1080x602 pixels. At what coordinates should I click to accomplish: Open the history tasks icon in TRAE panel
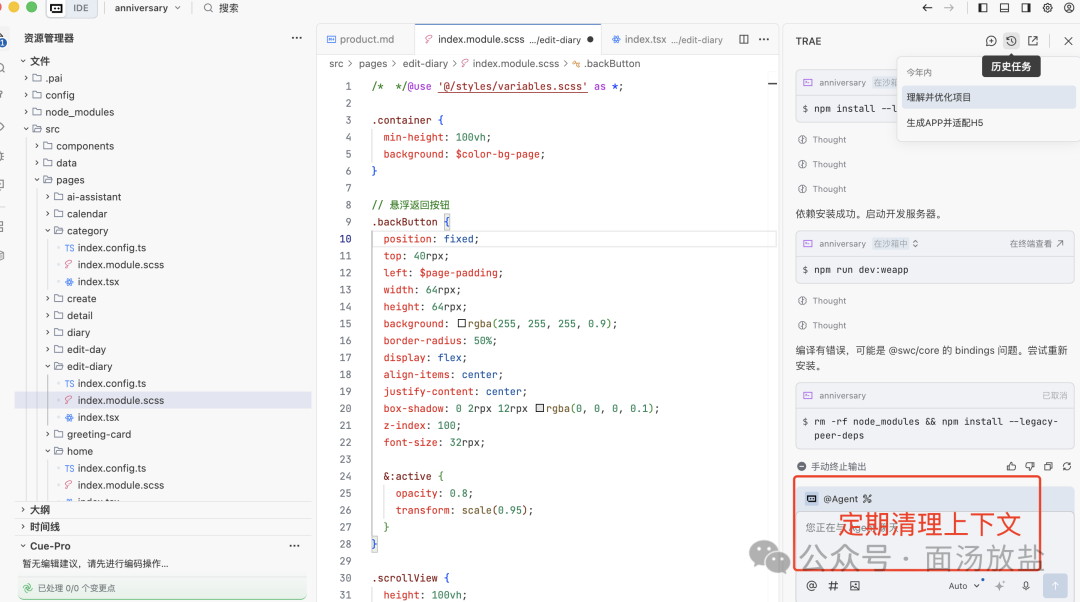click(x=1011, y=41)
